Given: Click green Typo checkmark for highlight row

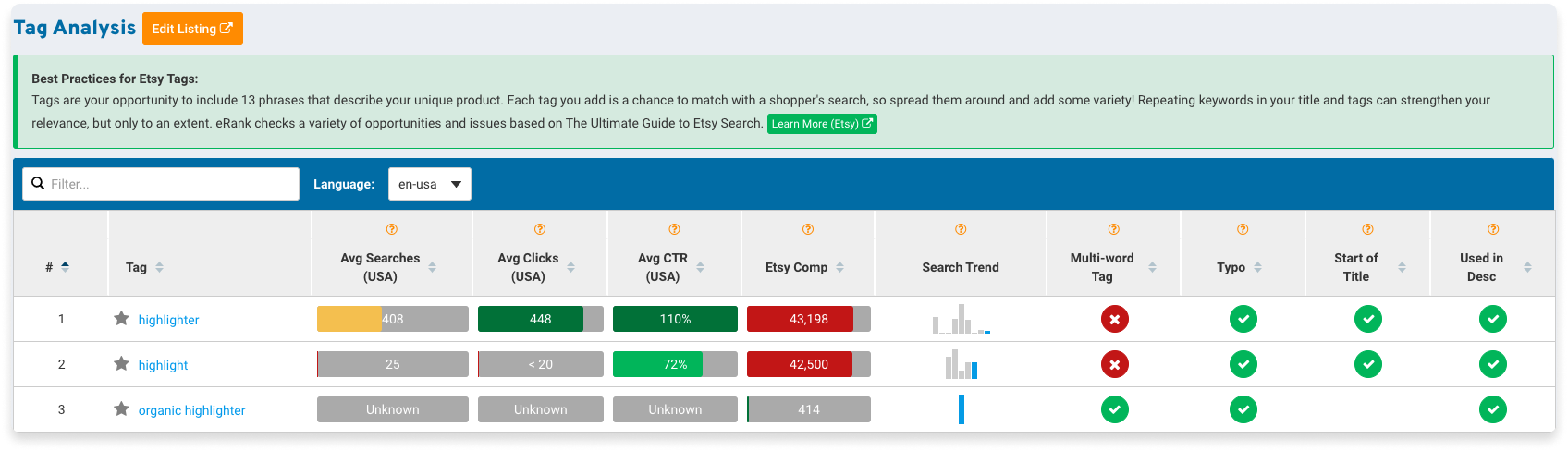Looking at the screenshot, I should click(1243, 364).
